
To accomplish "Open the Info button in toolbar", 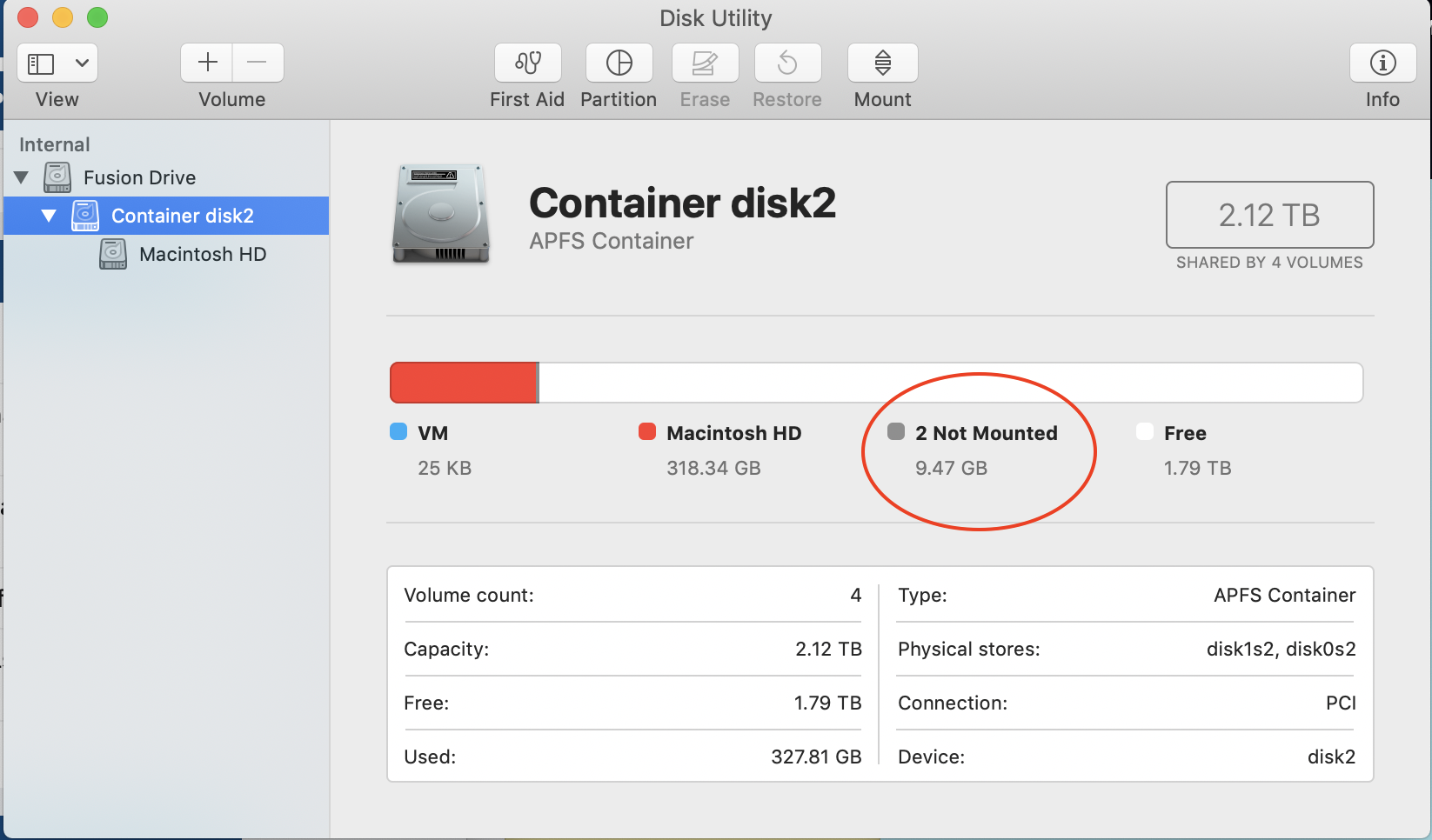I will [1383, 63].
